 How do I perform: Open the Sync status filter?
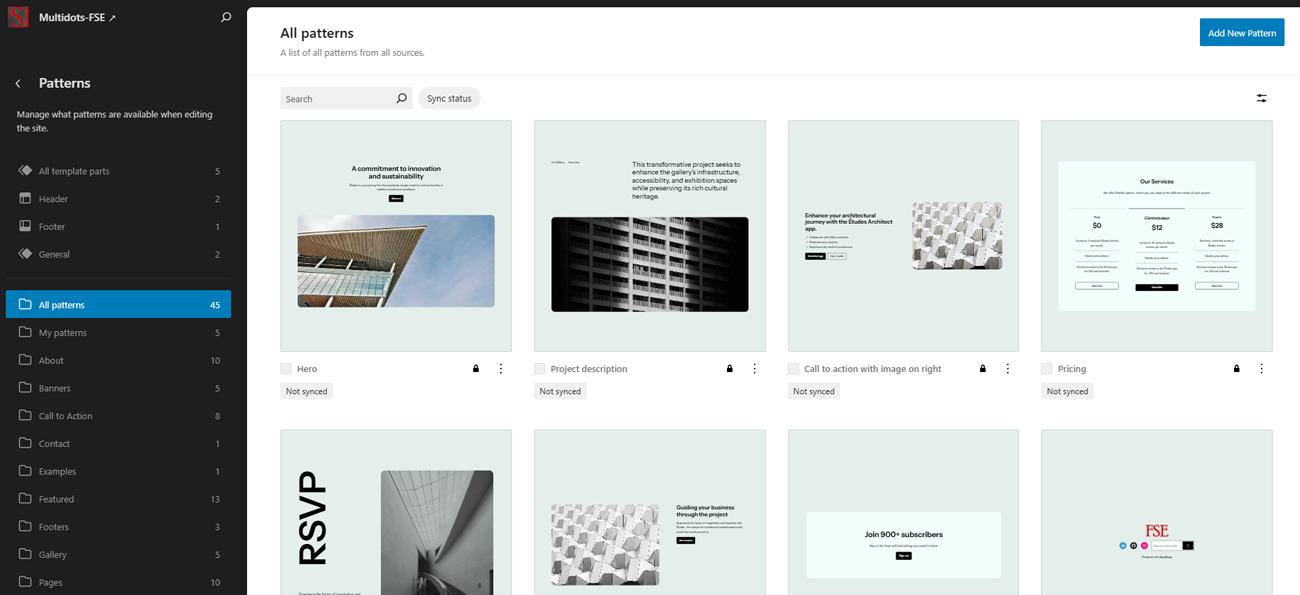pos(448,98)
